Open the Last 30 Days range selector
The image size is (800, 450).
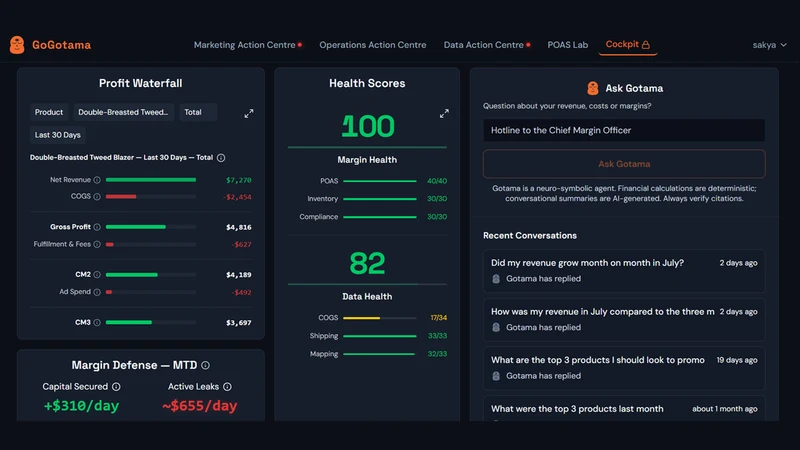point(58,135)
